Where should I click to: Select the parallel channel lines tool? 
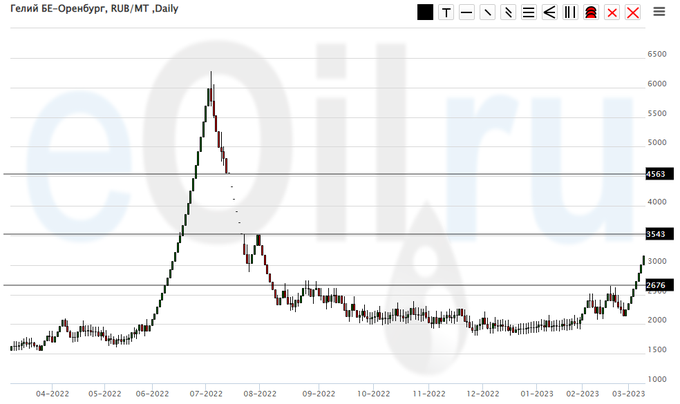(x=508, y=13)
